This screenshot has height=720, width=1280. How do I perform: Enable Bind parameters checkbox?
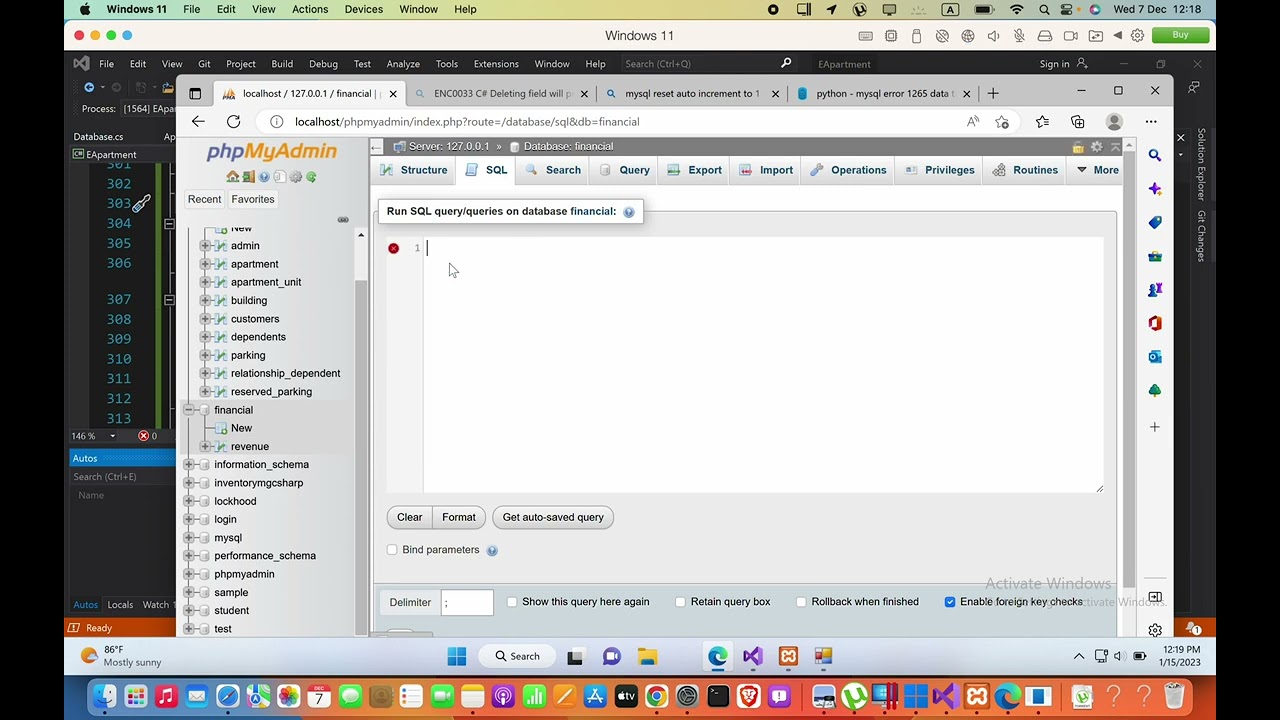point(392,550)
